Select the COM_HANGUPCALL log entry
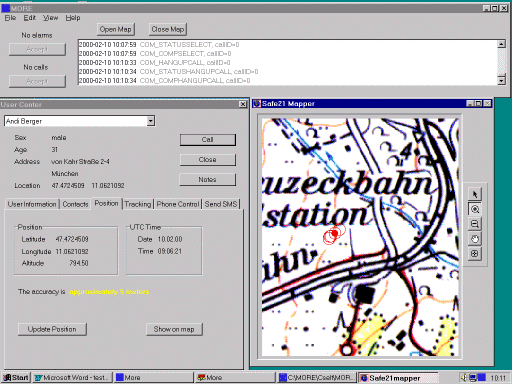 coord(154,62)
